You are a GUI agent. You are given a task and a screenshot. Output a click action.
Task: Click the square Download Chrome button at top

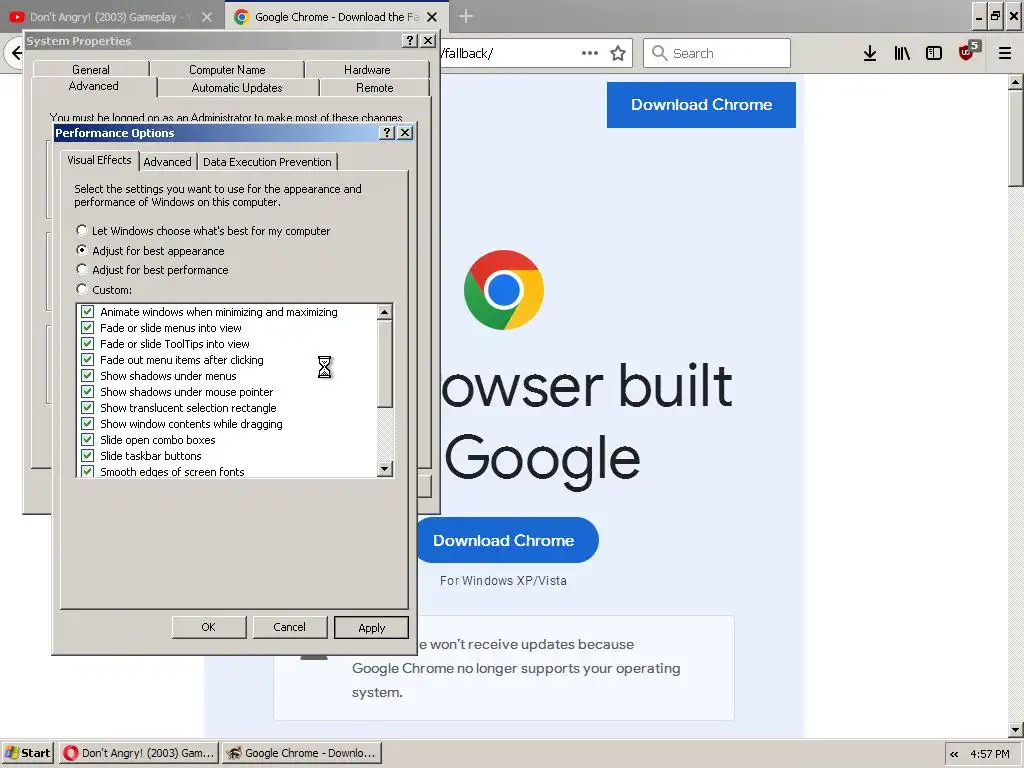tap(701, 104)
